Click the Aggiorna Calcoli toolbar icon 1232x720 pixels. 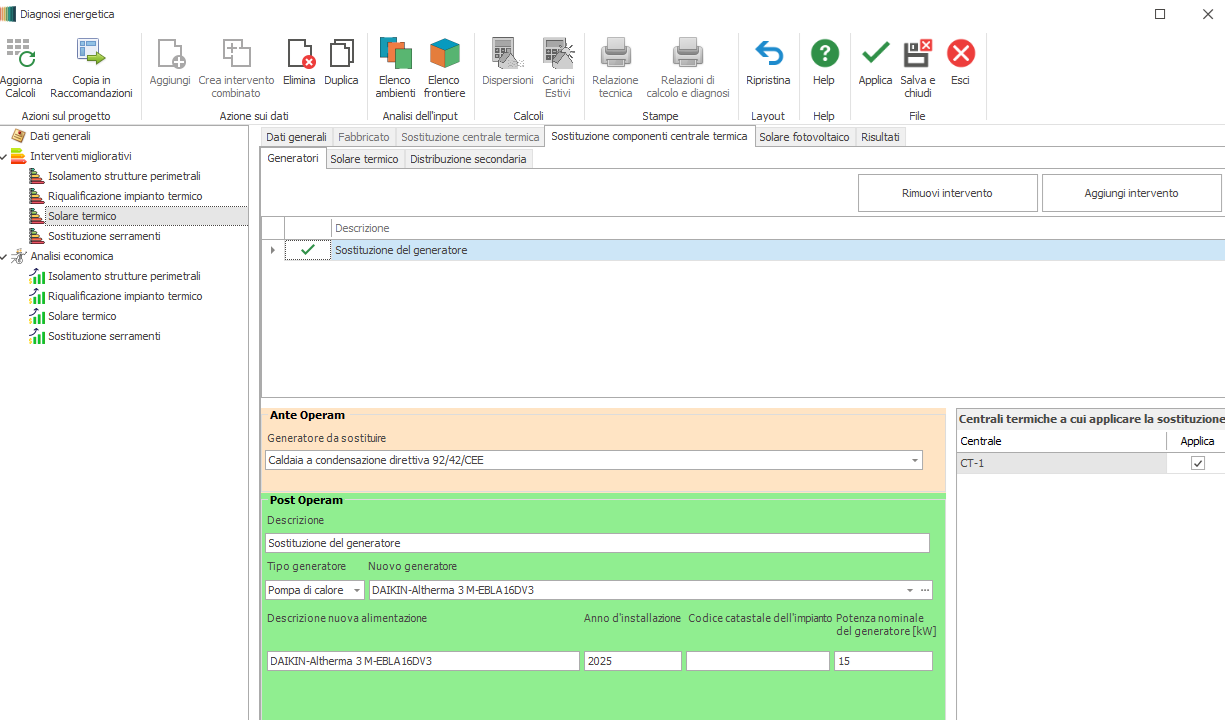(20, 55)
